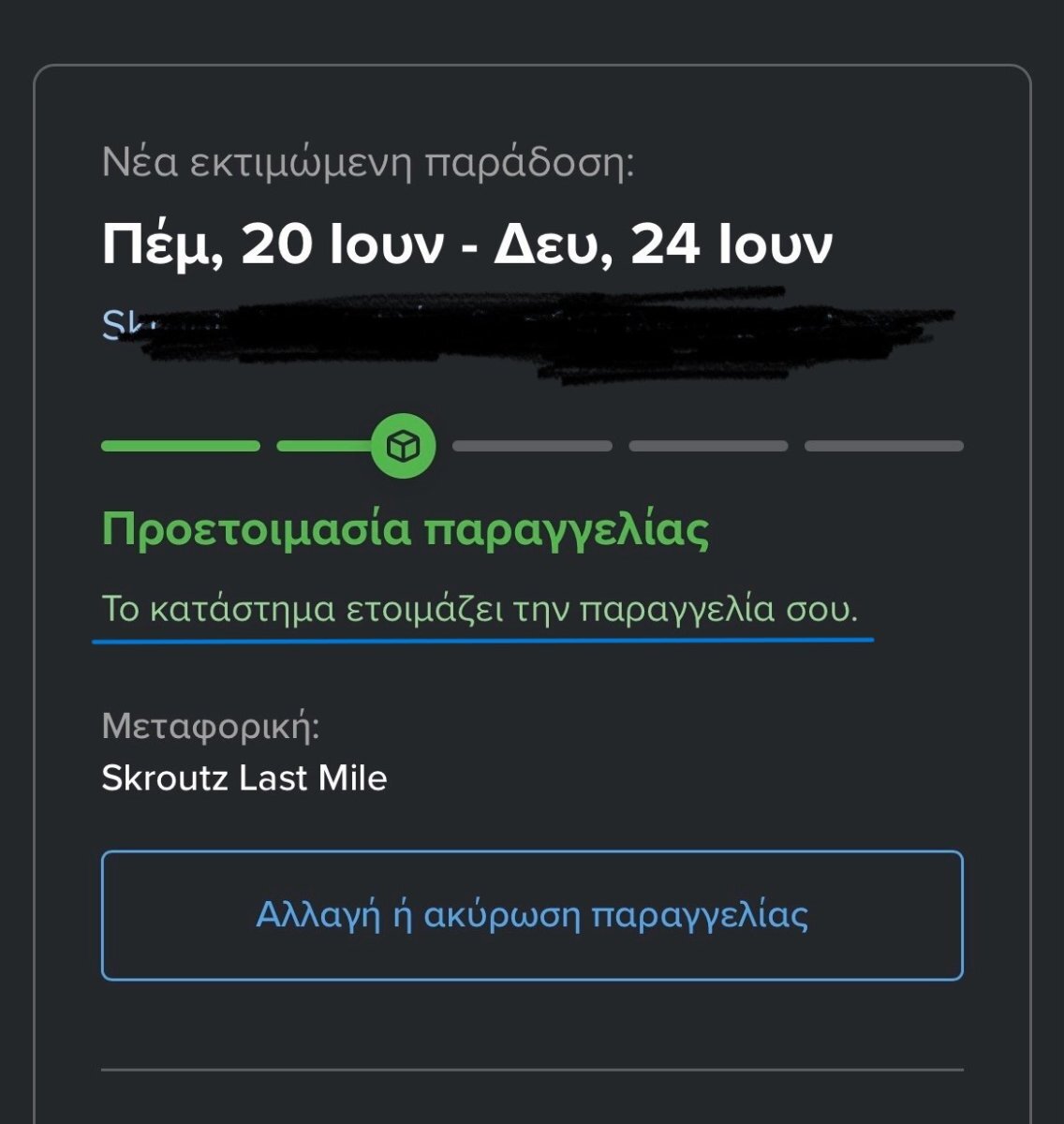Tap the Προετοιμασία παραγγελίας status heading
1064x1124 pixels.
coord(405,530)
